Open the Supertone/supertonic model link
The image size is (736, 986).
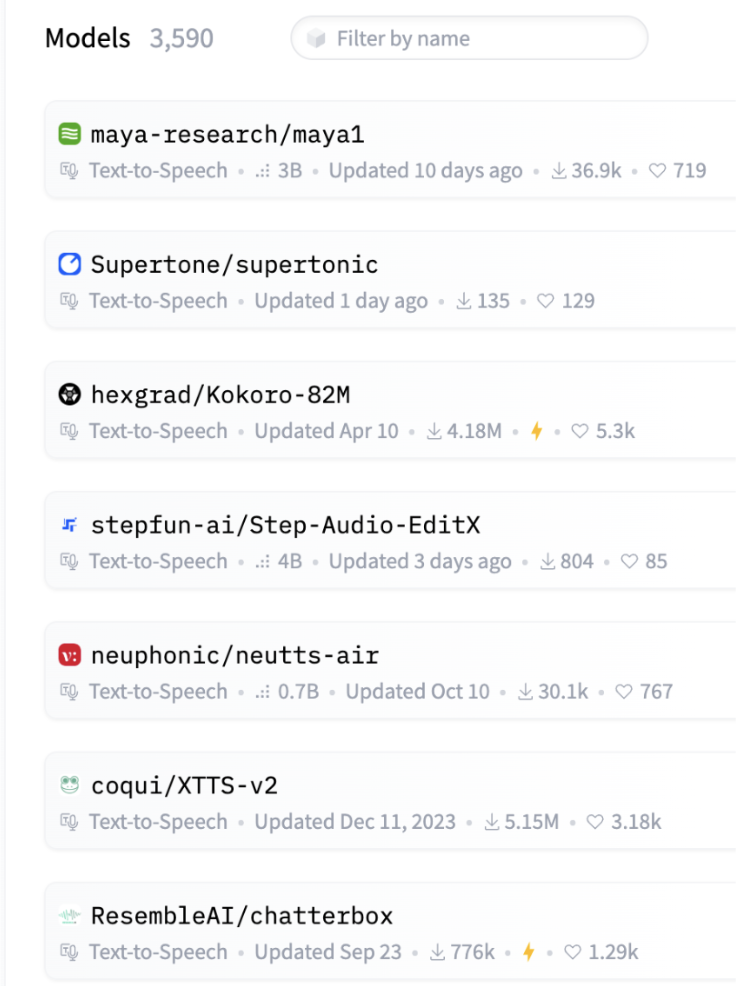234,264
